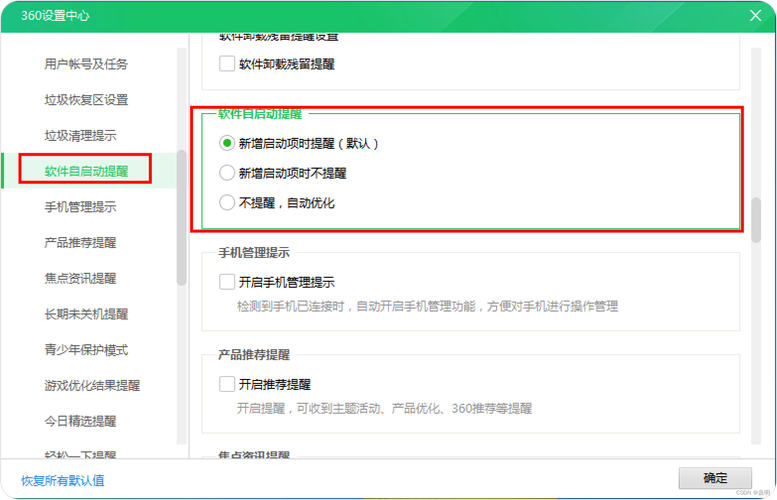Go to 游戏优化结果提醒 in sidebar
The height and width of the screenshot is (500, 777).
coord(92,386)
